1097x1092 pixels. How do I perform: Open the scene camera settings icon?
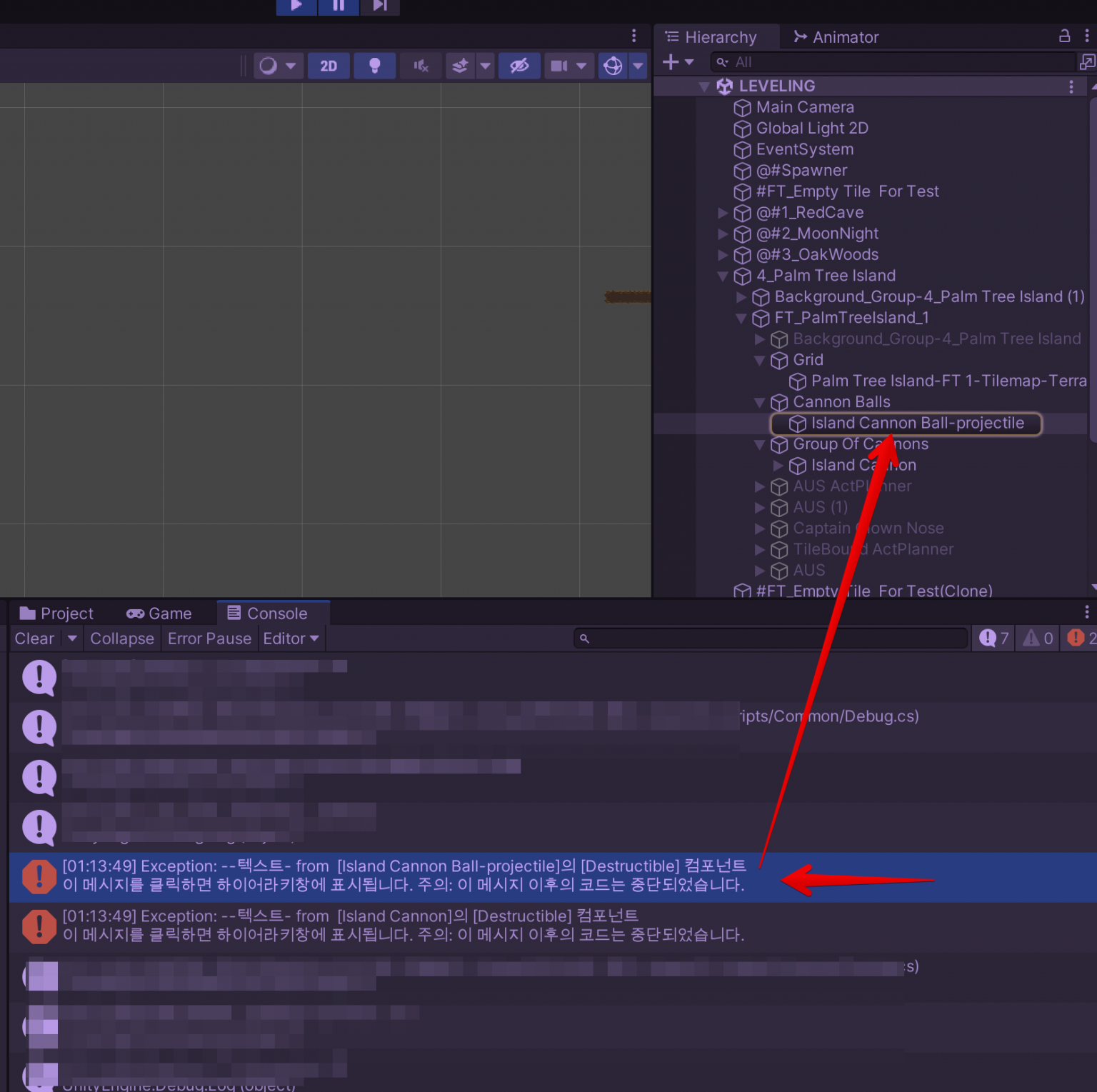pos(559,66)
